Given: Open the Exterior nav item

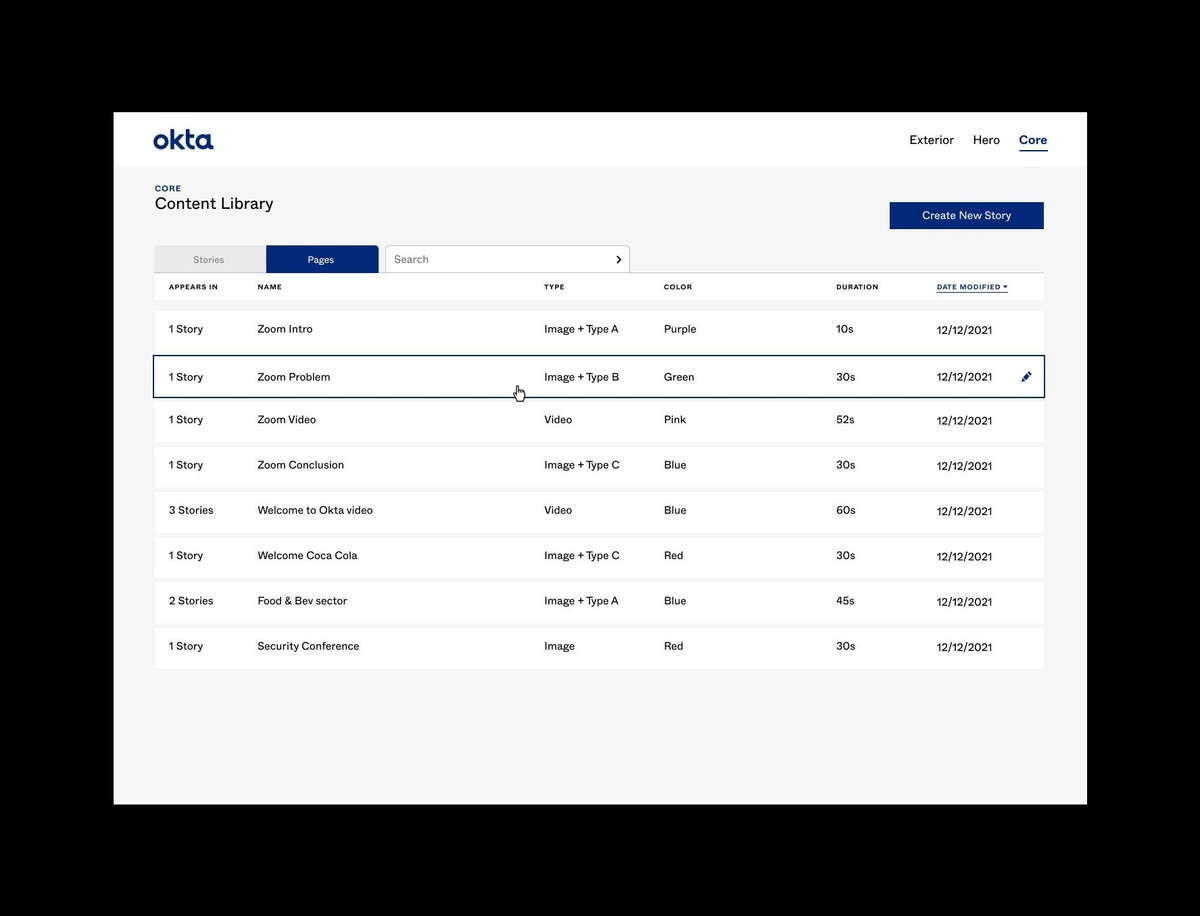Looking at the screenshot, I should tap(931, 140).
